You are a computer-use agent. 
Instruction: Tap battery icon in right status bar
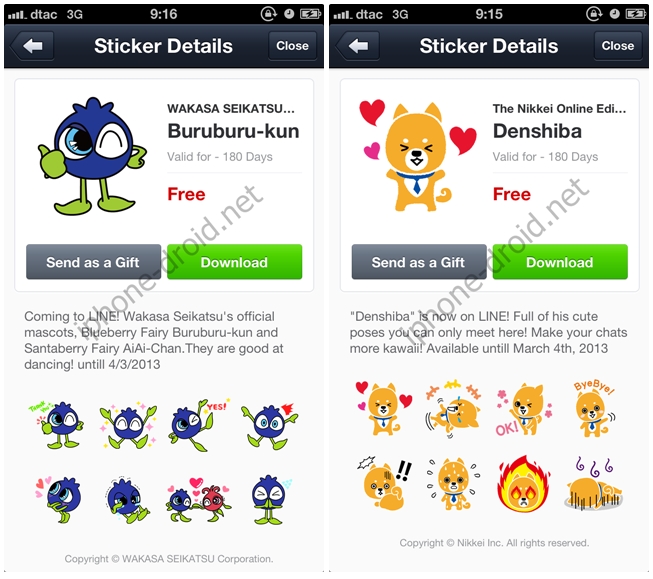coord(636,14)
